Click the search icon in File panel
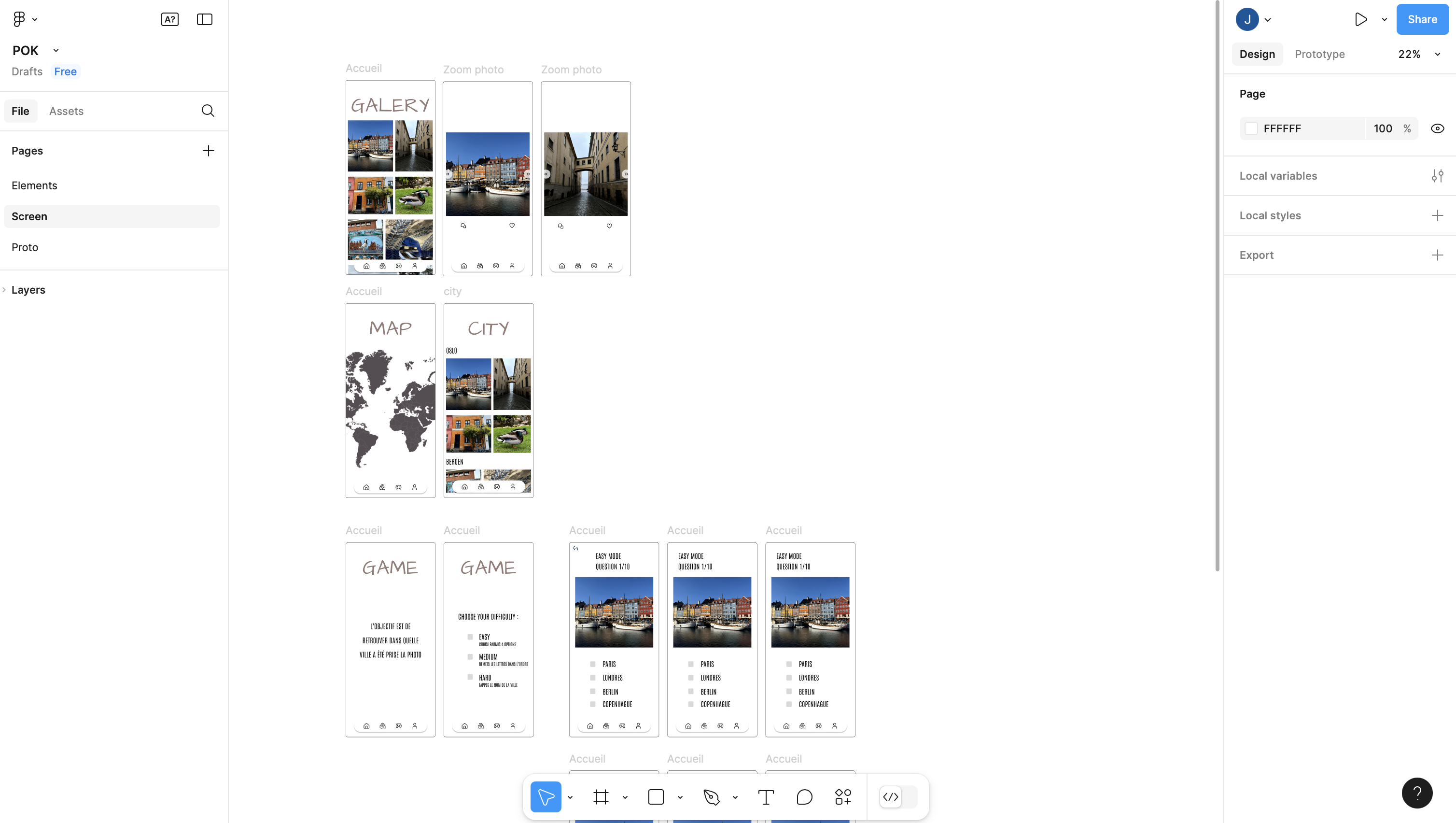The width and height of the screenshot is (1456, 823). click(208, 111)
